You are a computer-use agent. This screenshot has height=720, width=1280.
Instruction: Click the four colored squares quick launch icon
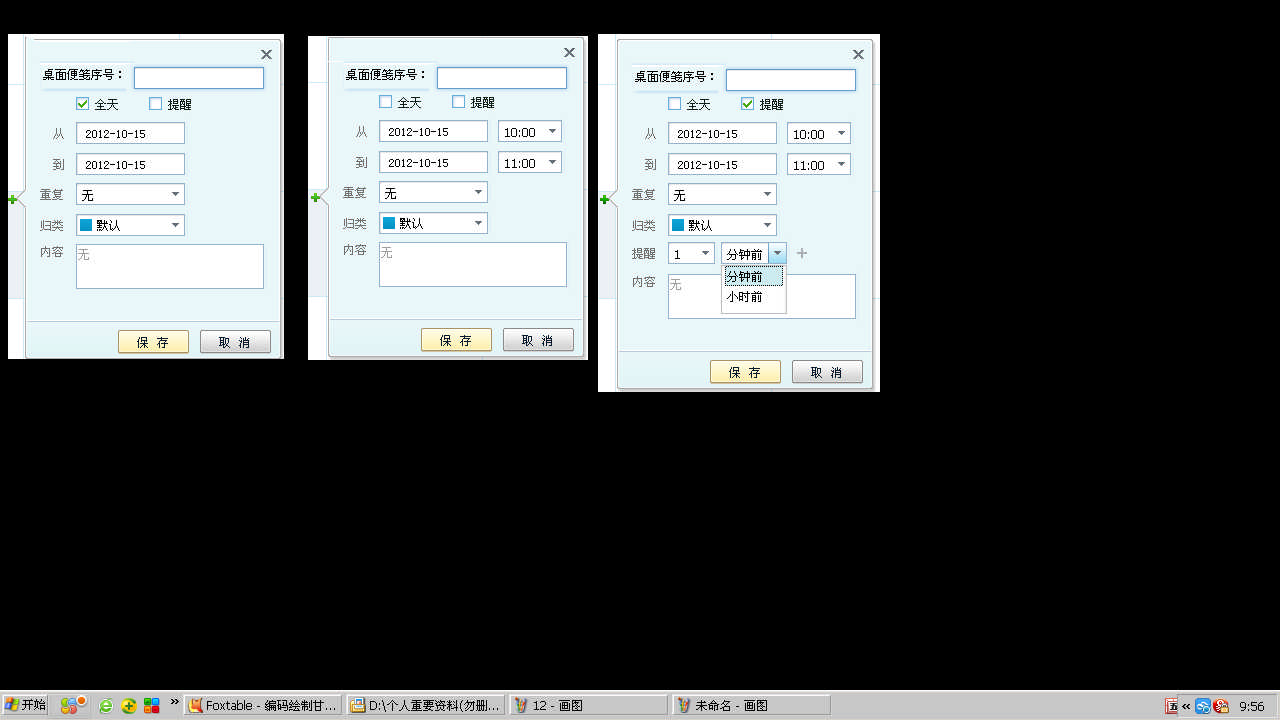tap(152, 706)
